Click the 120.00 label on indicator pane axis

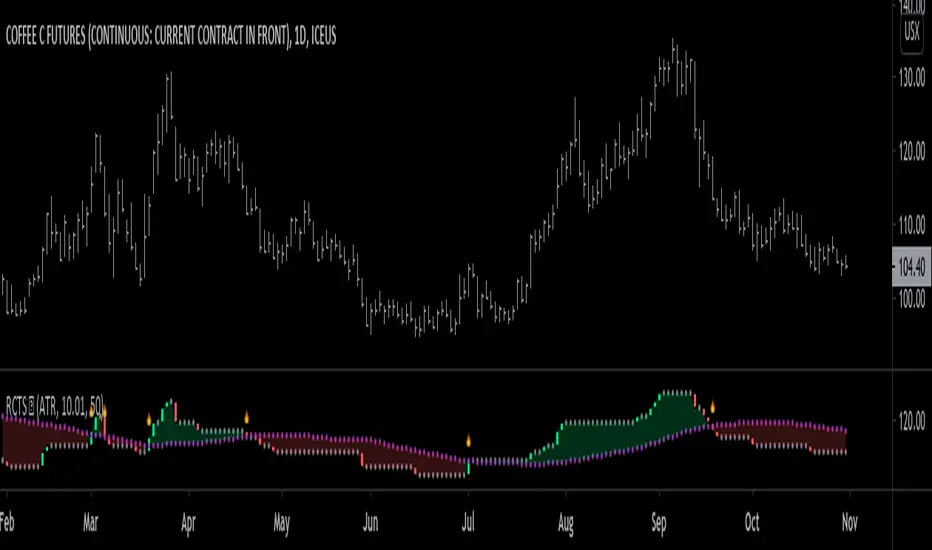coord(910,421)
